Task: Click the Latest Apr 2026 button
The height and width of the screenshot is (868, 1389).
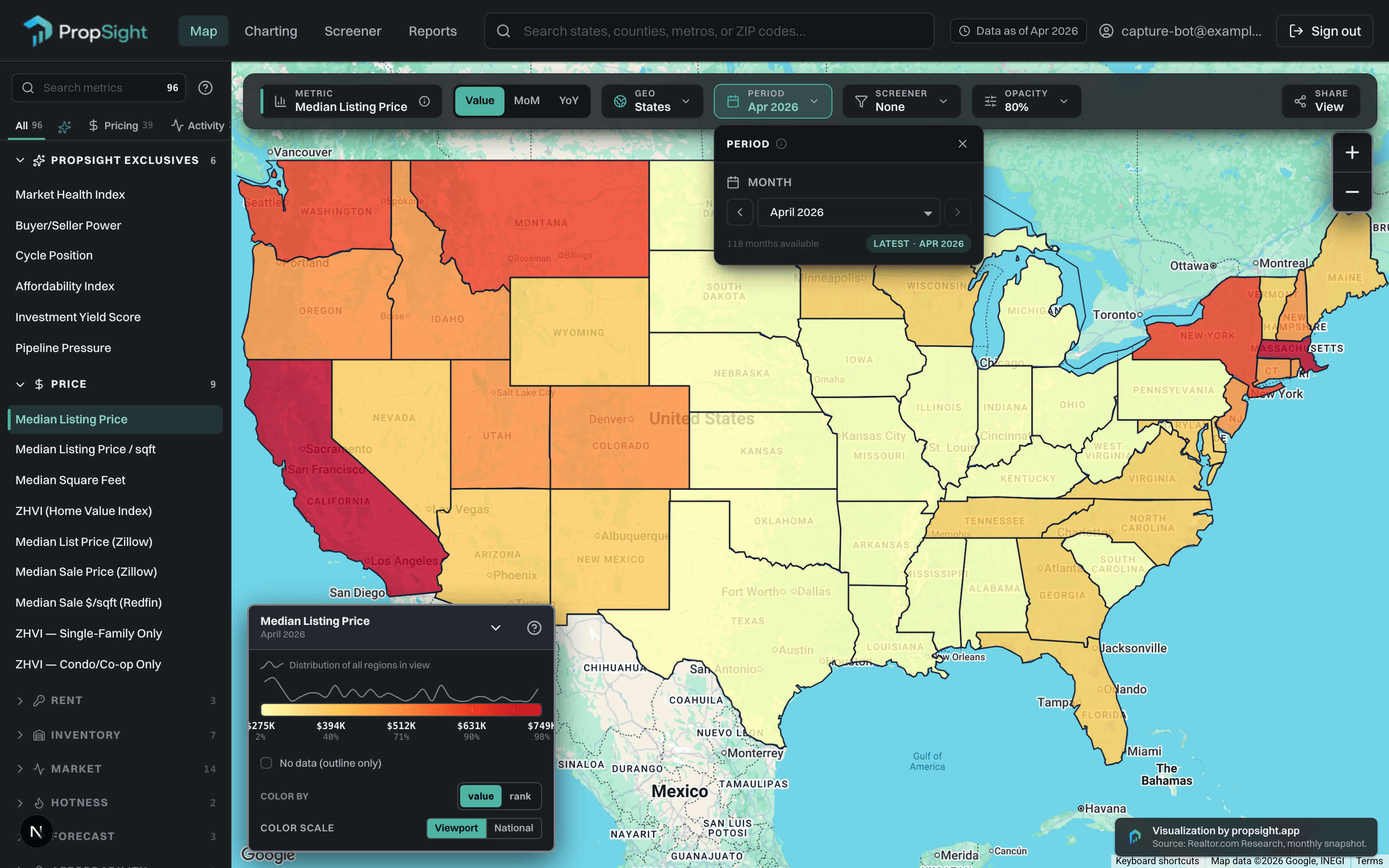Action: (918, 244)
